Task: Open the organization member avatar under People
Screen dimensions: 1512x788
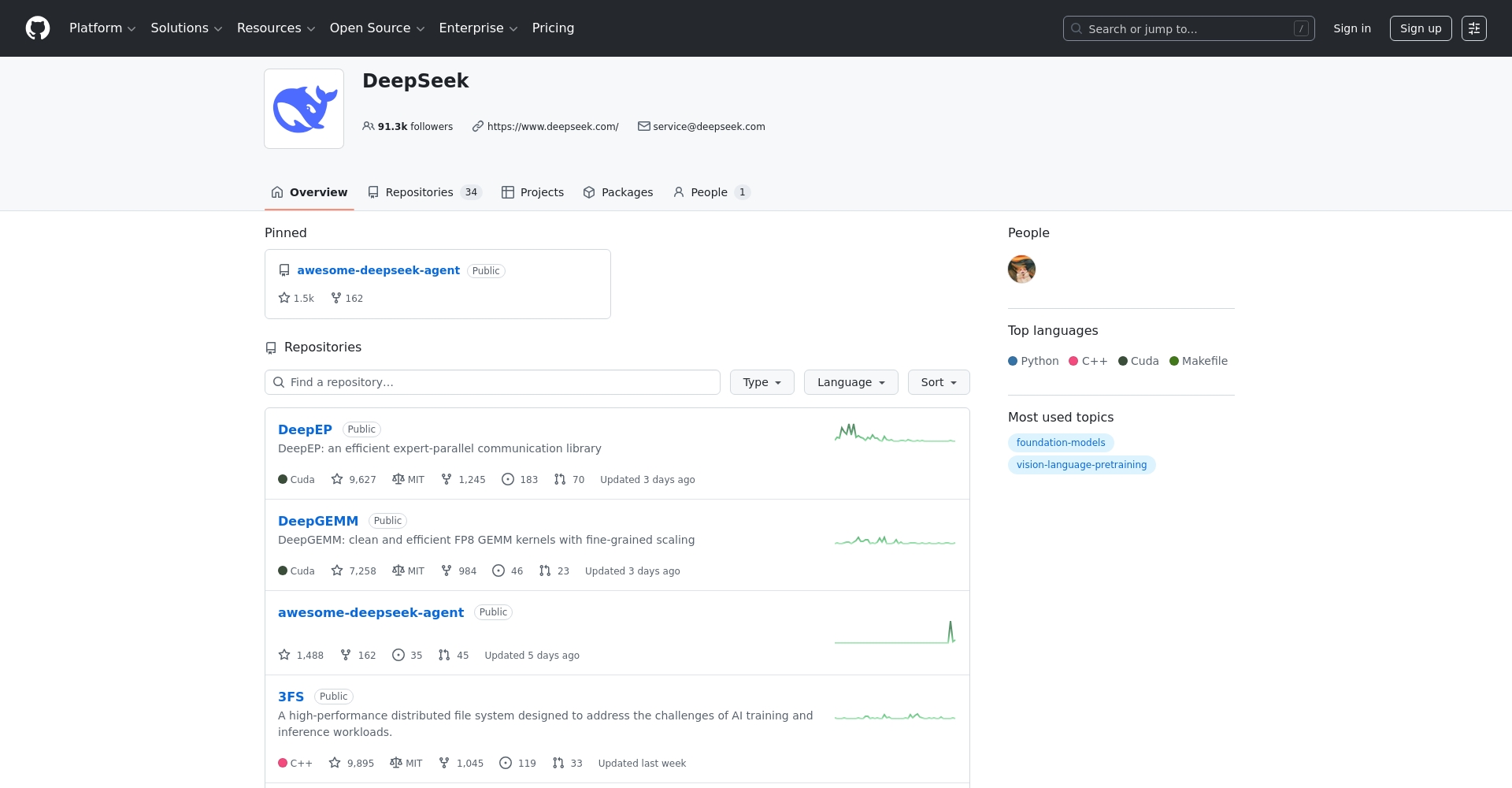Action: [x=1021, y=269]
